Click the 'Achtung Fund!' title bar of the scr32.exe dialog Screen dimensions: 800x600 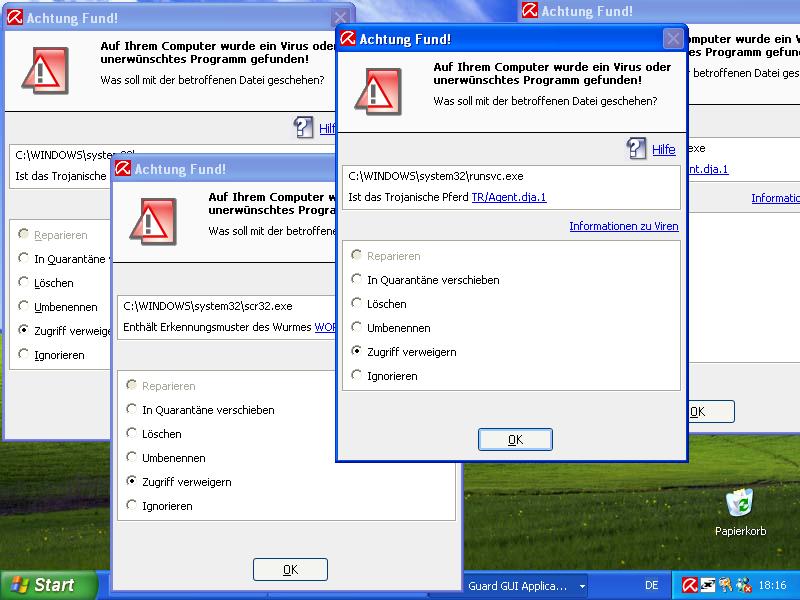[224, 168]
